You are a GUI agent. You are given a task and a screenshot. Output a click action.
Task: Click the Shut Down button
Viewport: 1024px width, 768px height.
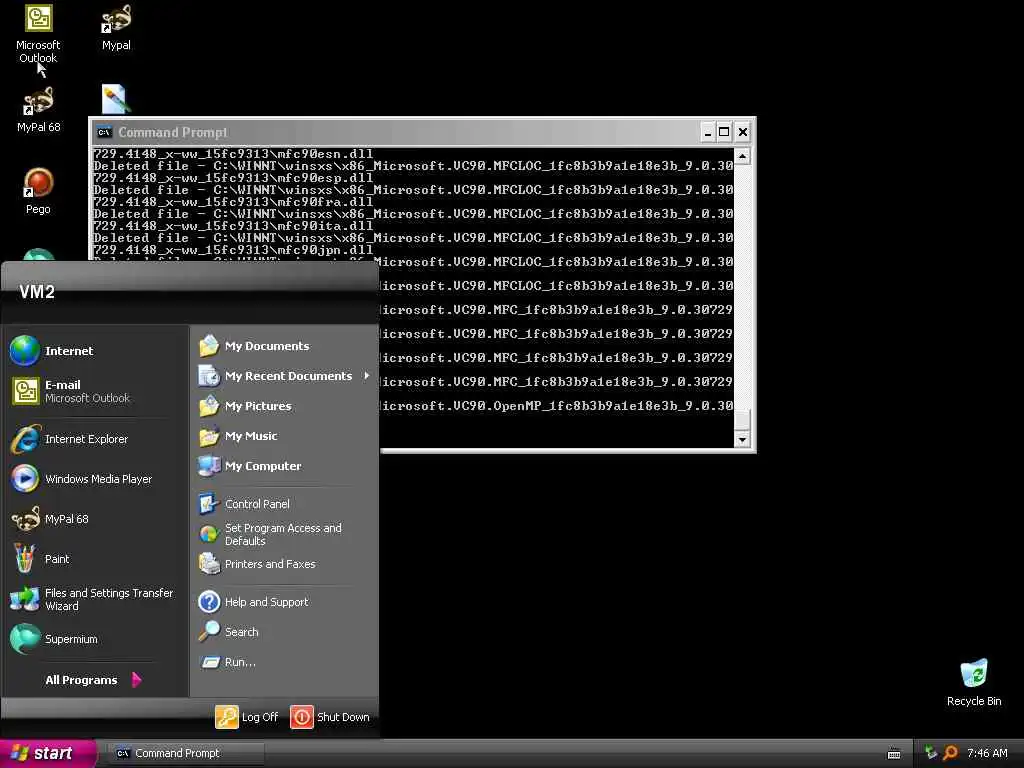pyautogui.click(x=330, y=717)
